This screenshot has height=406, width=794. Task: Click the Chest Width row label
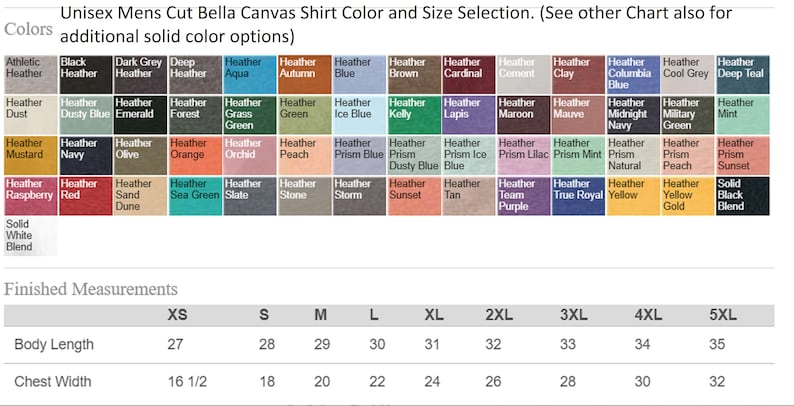(53, 381)
